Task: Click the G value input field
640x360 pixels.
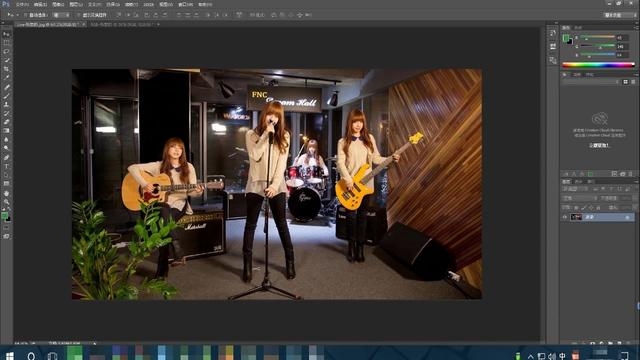Action: click(x=622, y=46)
